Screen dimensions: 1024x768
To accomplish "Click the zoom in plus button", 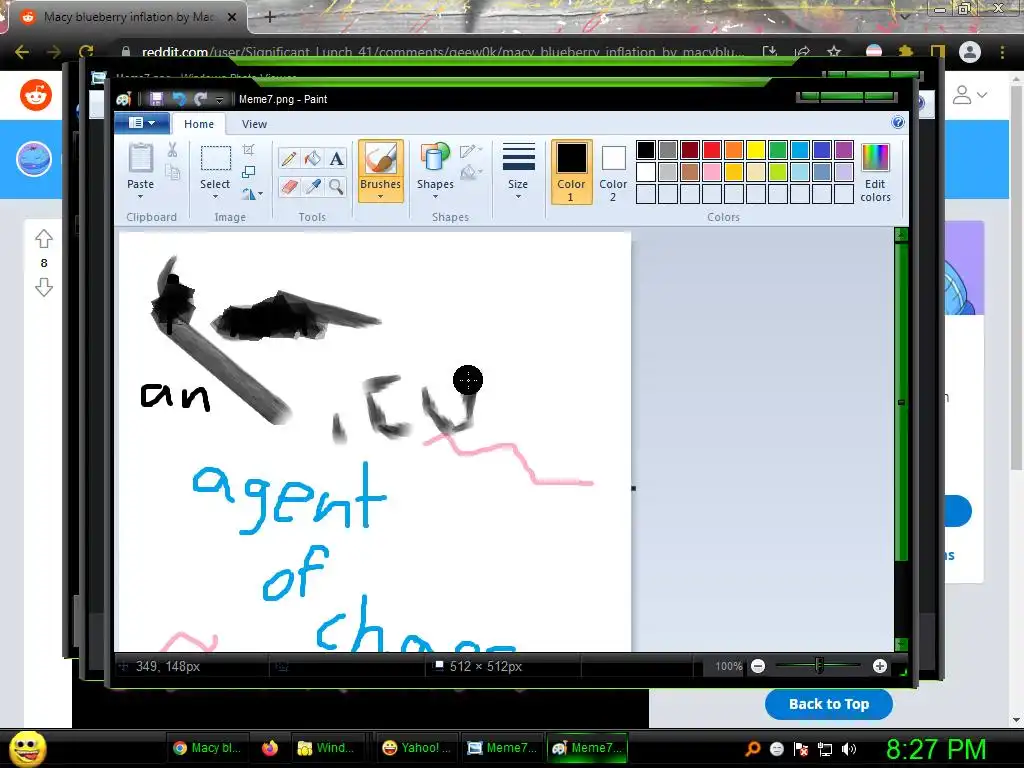I will click(880, 666).
